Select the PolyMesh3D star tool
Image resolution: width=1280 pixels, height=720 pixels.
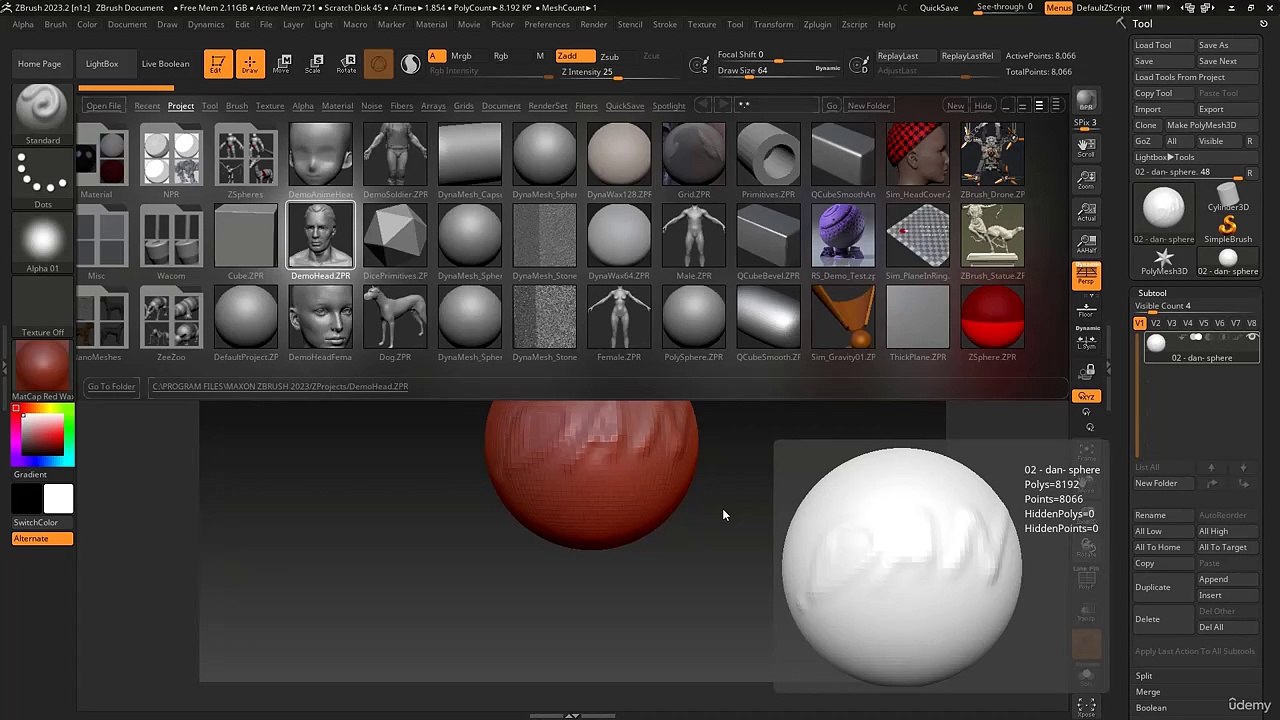coord(1164,262)
